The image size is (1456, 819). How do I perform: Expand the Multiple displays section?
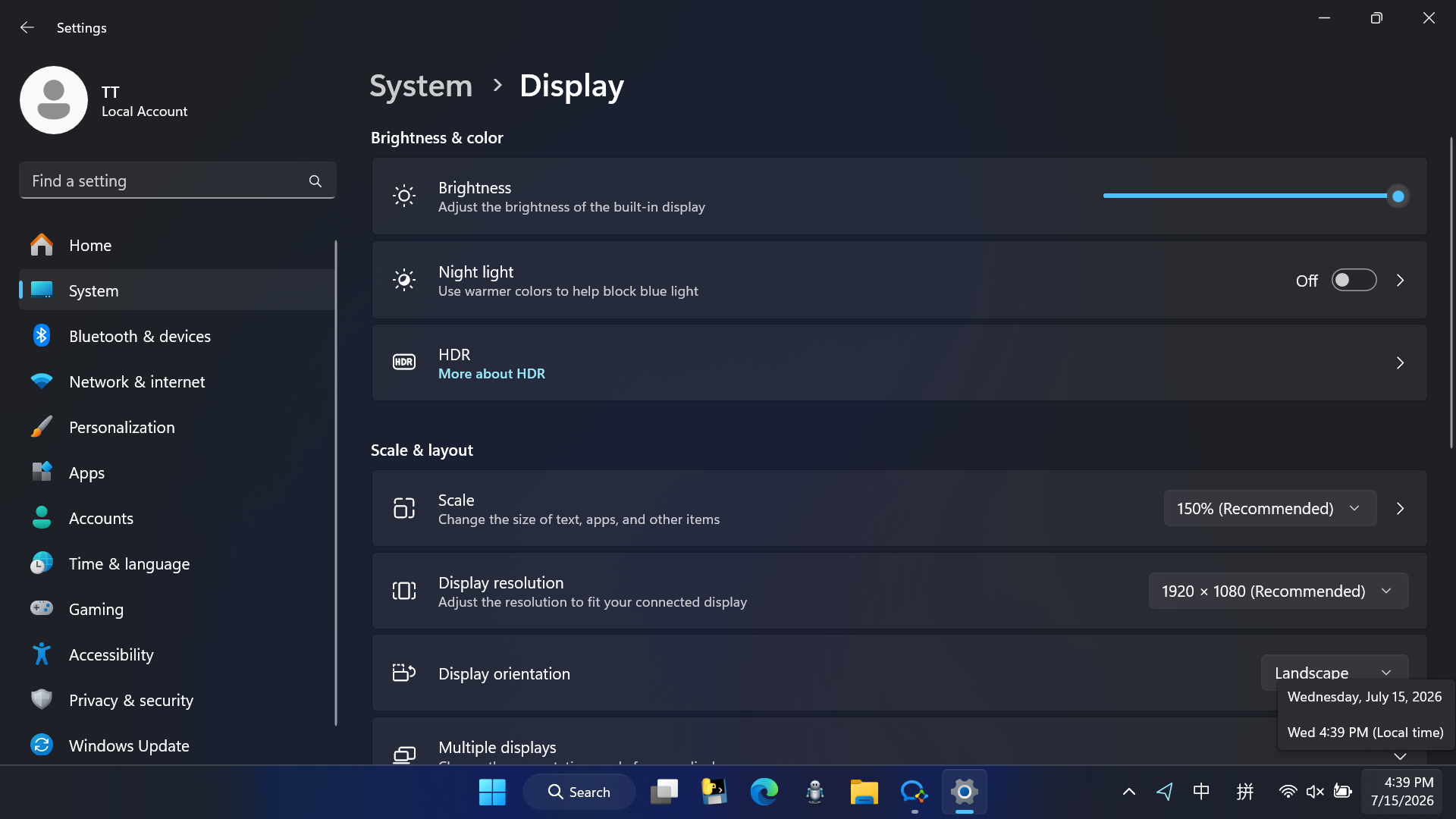[1400, 756]
